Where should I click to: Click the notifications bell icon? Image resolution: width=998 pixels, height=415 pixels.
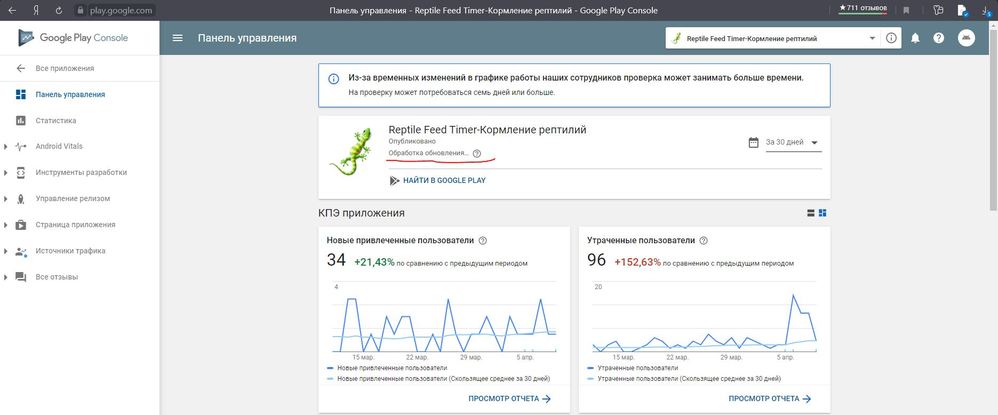click(915, 38)
